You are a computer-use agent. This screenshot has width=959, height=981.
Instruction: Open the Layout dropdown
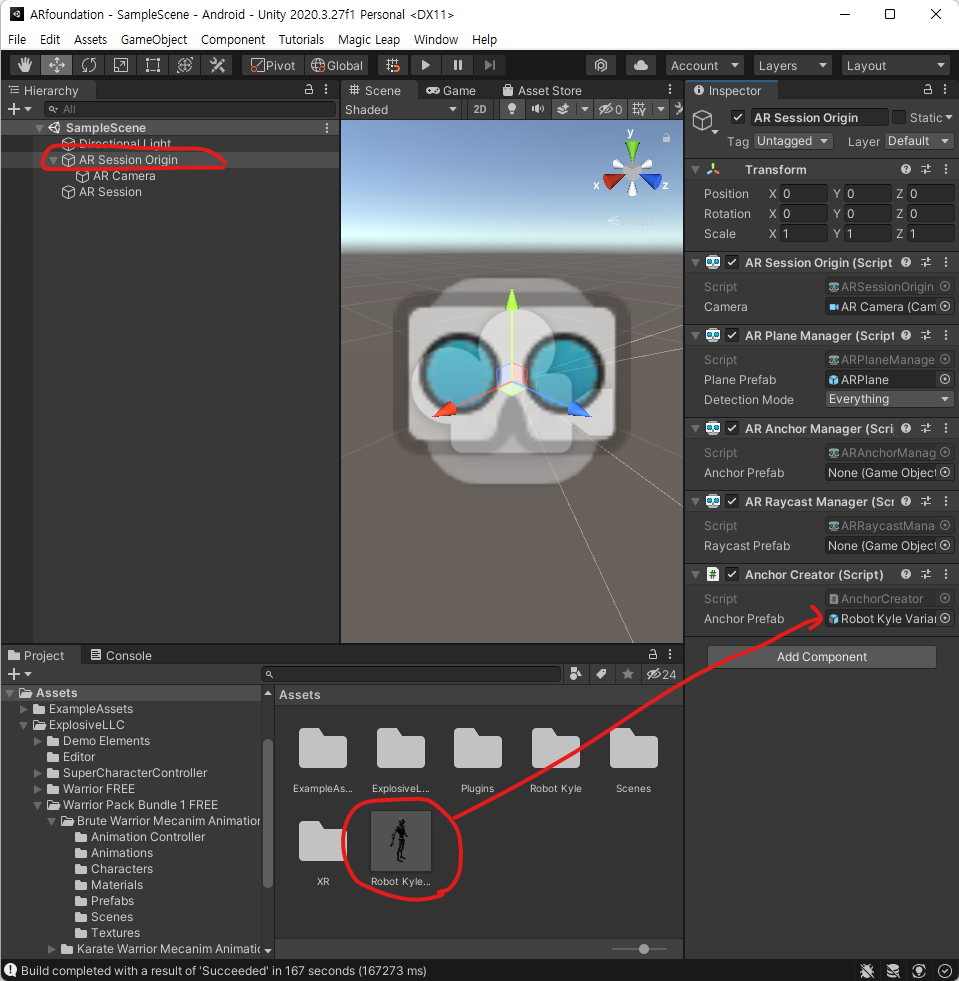coord(895,65)
